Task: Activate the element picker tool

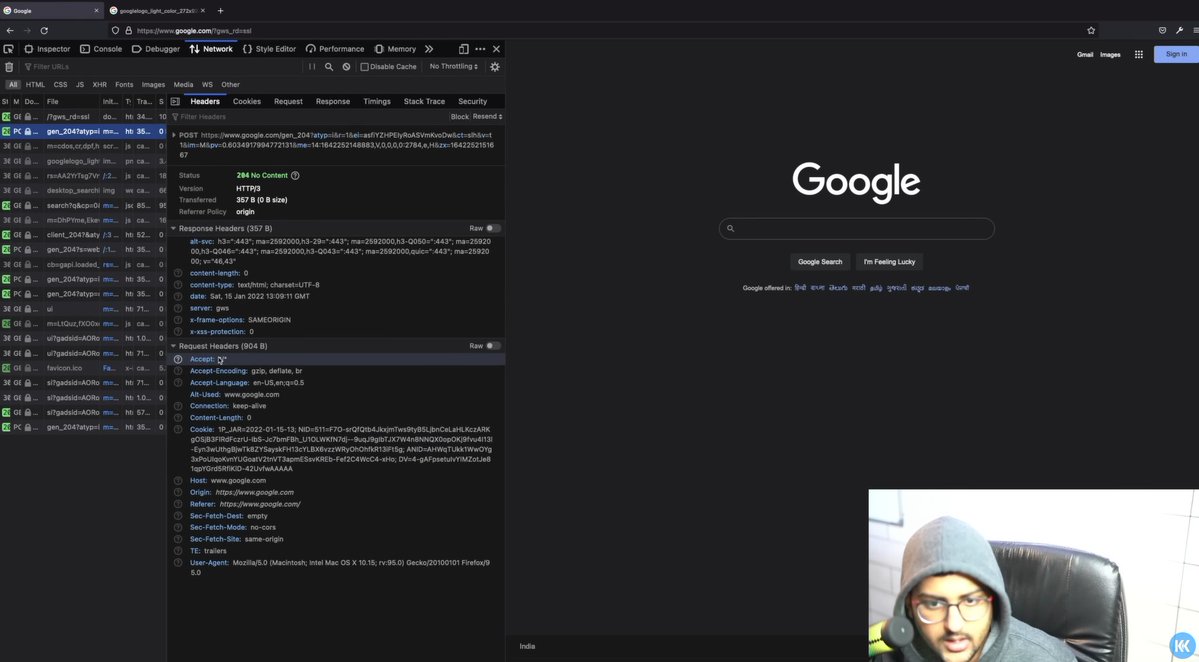Action: 8,49
